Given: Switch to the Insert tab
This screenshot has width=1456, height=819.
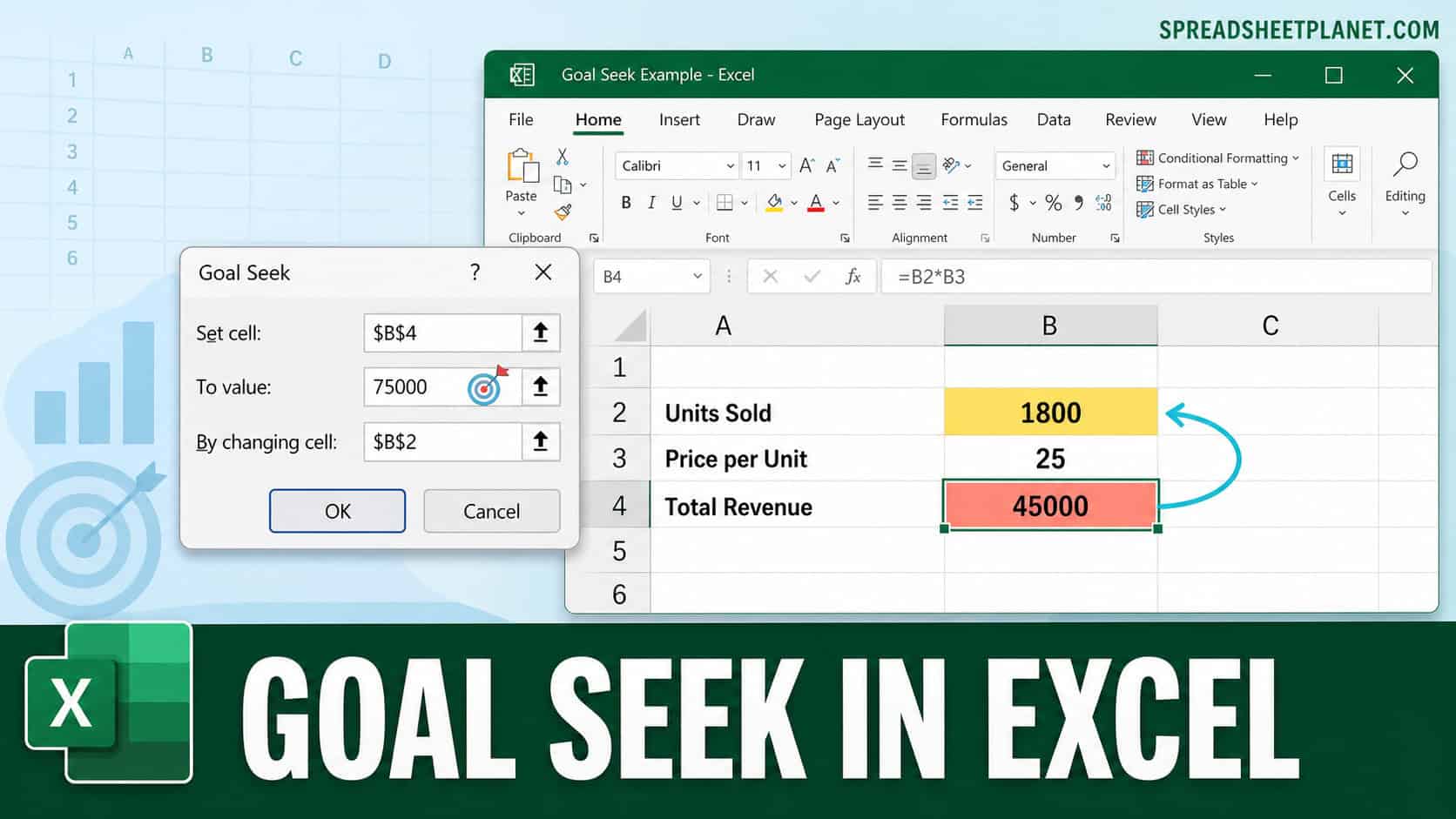Looking at the screenshot, I should click(x=679, y=120).
